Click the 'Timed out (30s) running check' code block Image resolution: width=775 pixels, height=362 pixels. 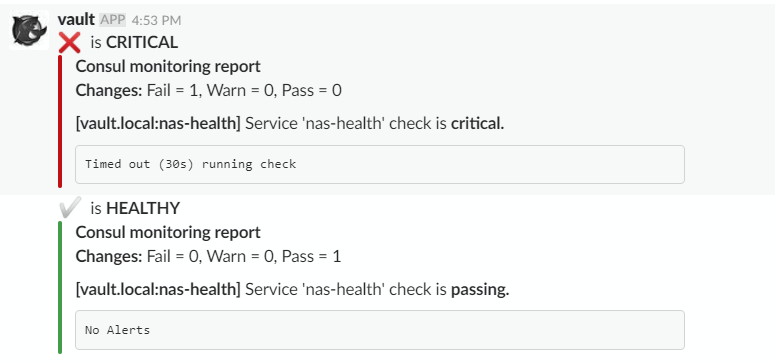[380, 164]
